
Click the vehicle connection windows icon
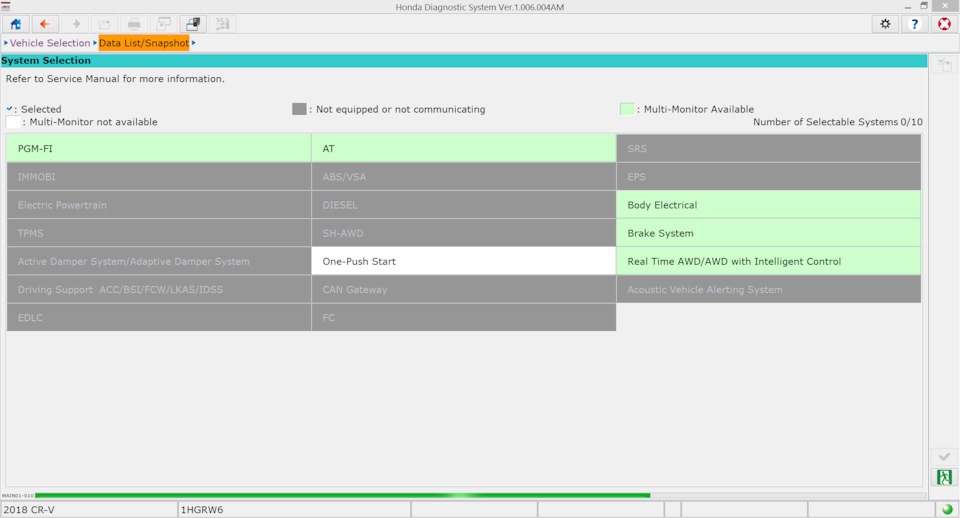pos(193,24)
